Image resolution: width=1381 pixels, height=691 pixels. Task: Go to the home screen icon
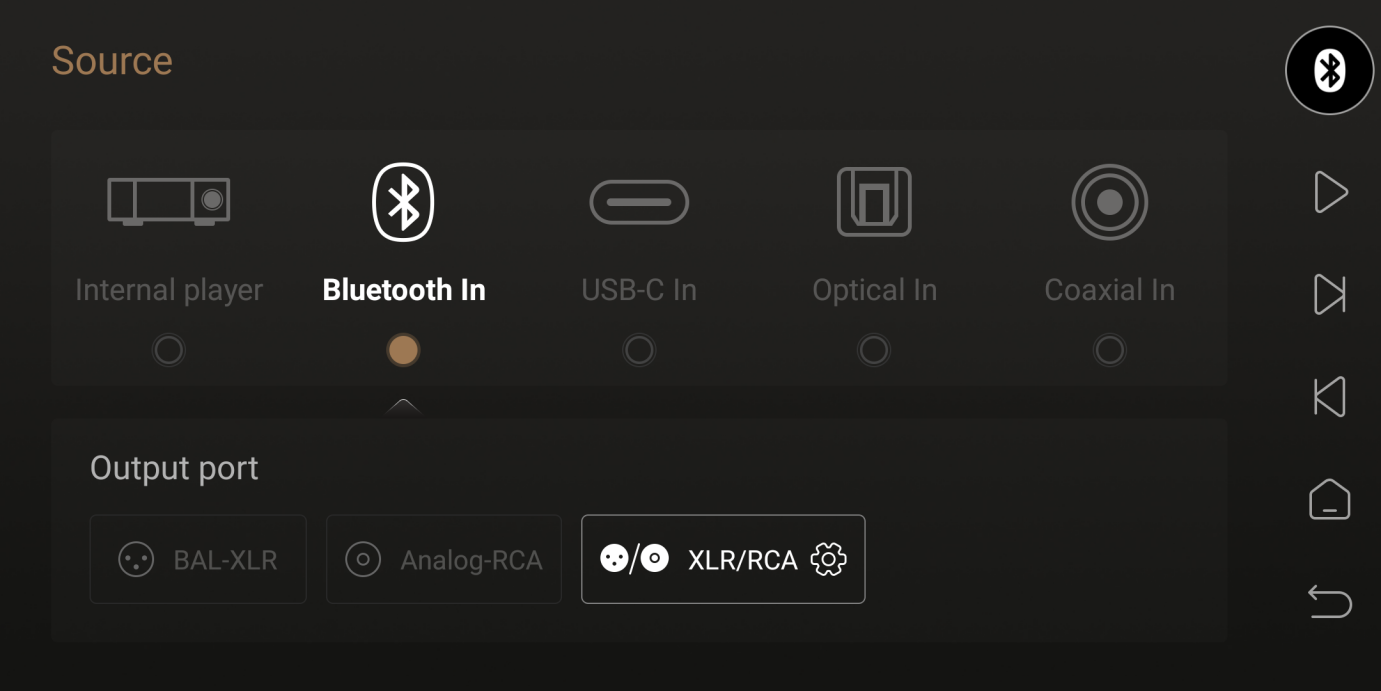[x=1329, y=499]
